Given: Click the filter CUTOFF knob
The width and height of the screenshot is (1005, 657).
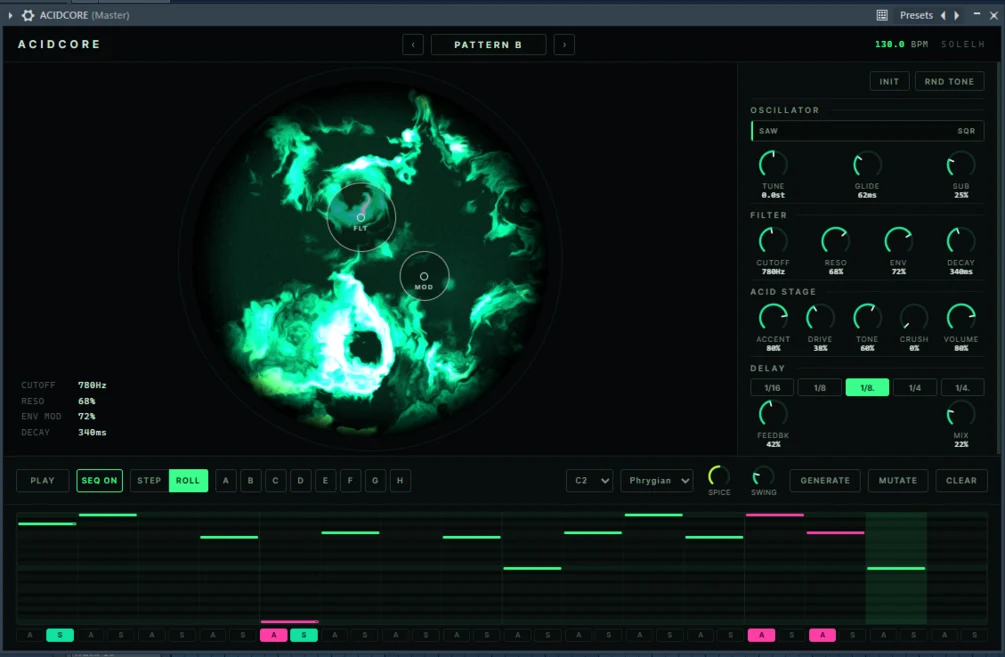Looking at the screenshot, I should pyautogui.click(x=773, y=241).
